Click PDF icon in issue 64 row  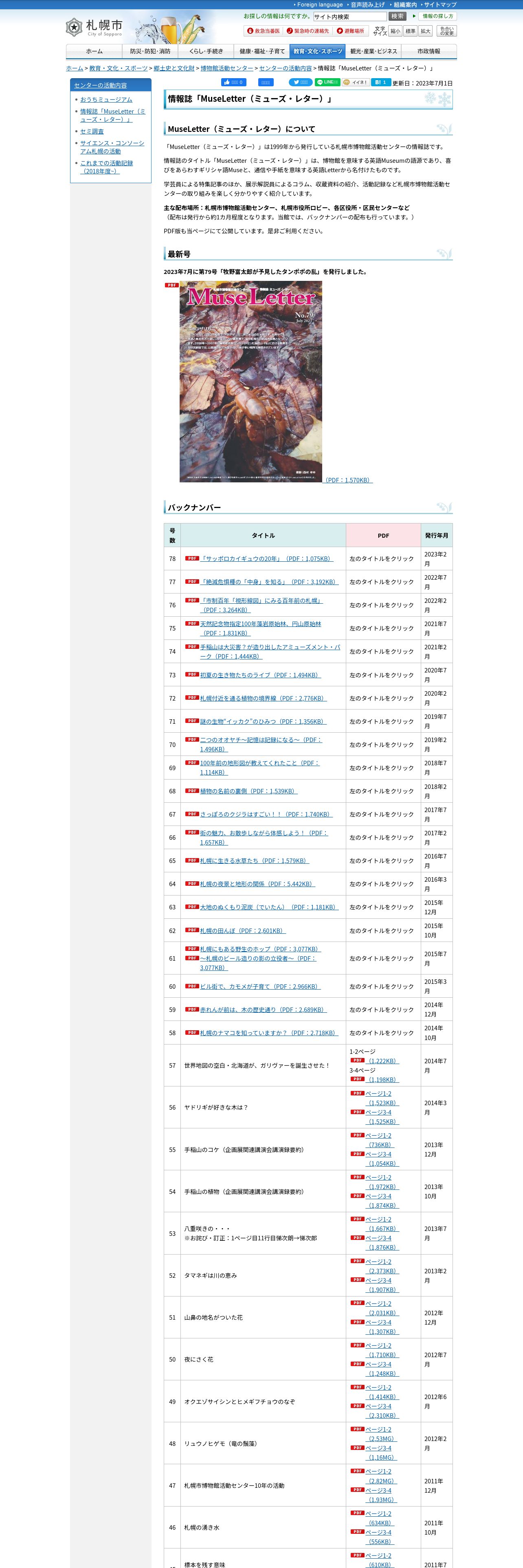[192, 884]
